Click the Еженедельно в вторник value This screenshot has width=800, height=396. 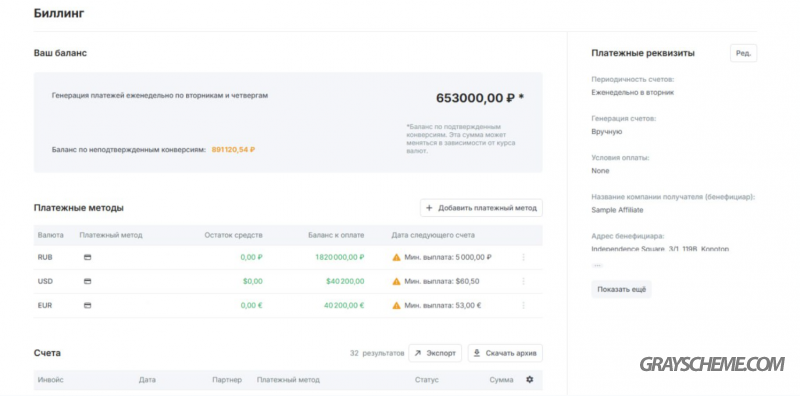click(633, 92)
